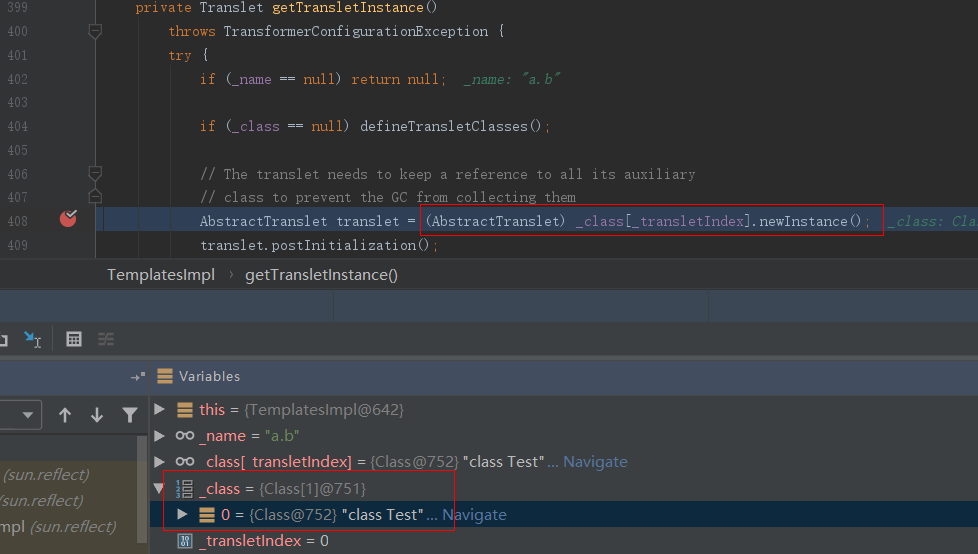978x554 pixels.
Task: Expand the _name variable node
Action: coord(160,435)
